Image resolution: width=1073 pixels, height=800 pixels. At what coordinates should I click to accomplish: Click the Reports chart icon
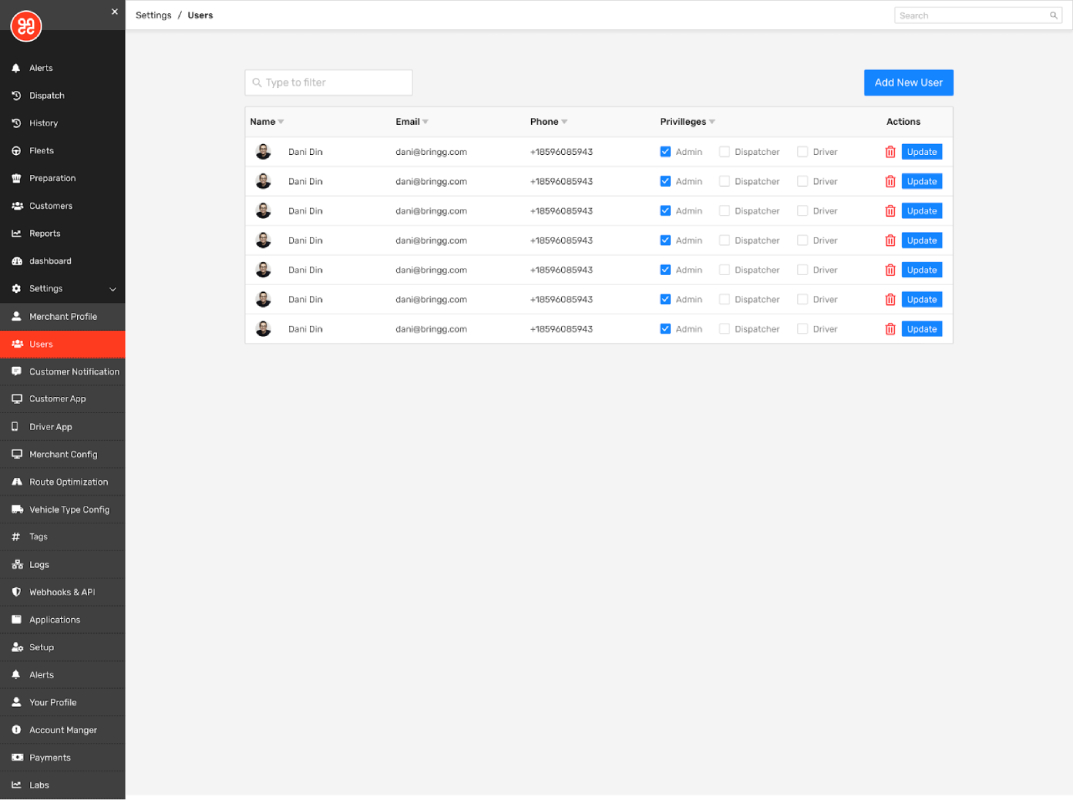click(x=16, y=233)
